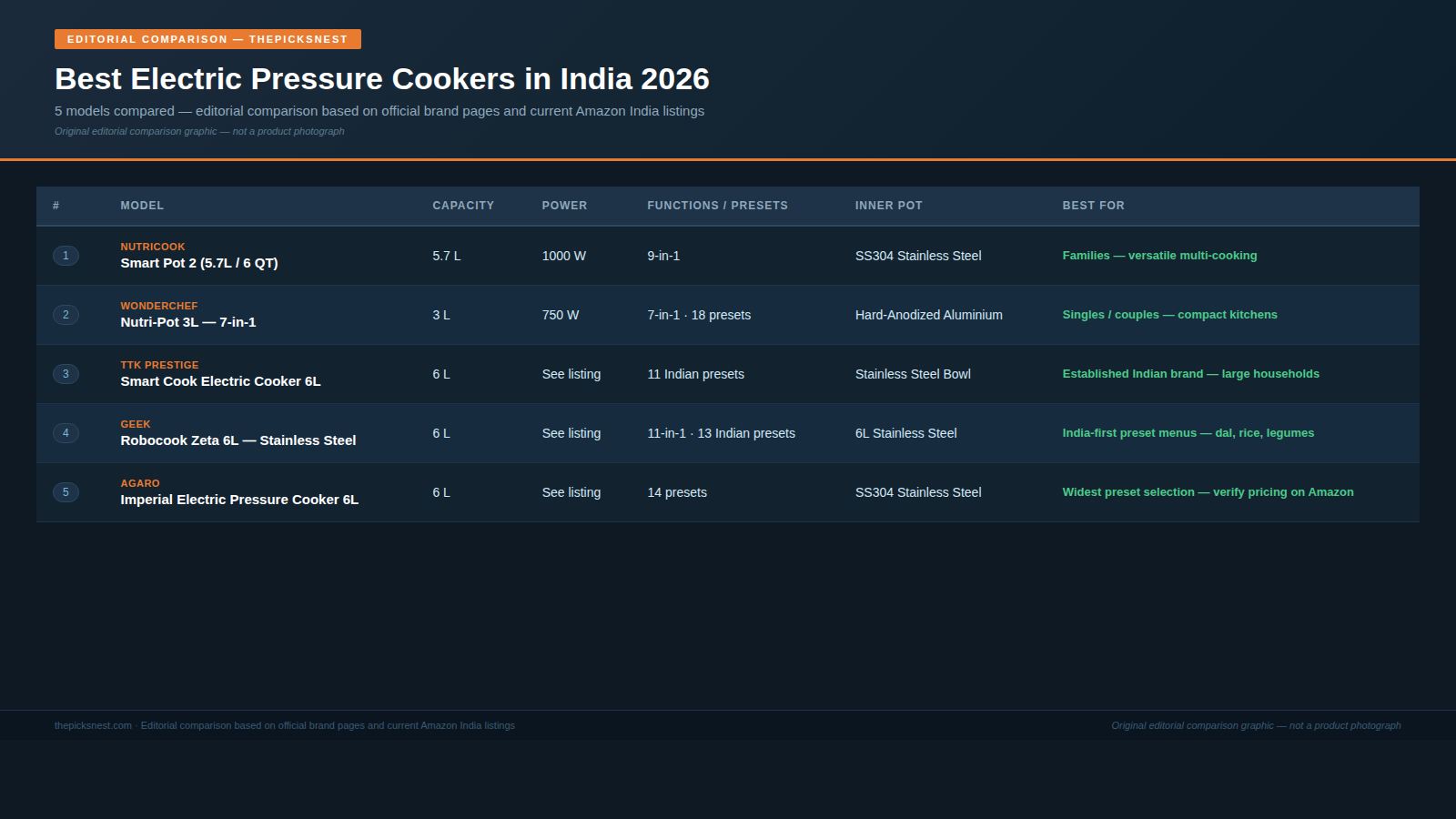The image size is (1456, 819).
Task: Select the NUTRICOOK brand label
Action: point(153,247)
